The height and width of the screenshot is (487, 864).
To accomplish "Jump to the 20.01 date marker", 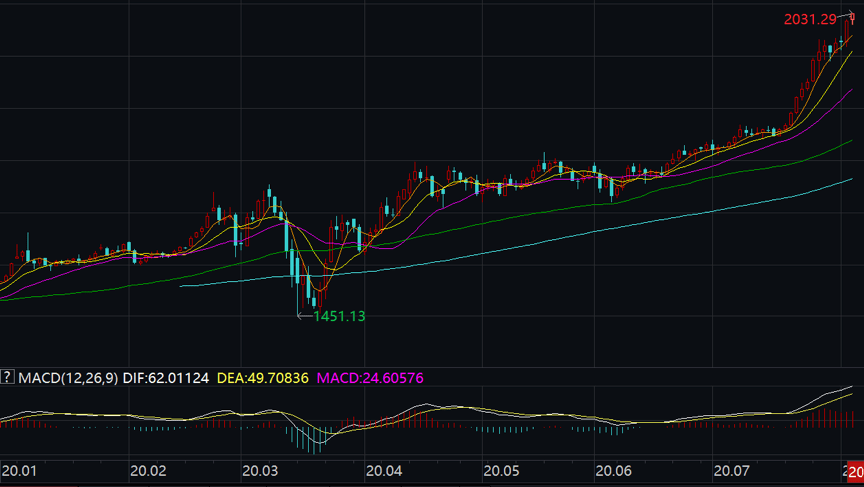I will pos(19,471).
